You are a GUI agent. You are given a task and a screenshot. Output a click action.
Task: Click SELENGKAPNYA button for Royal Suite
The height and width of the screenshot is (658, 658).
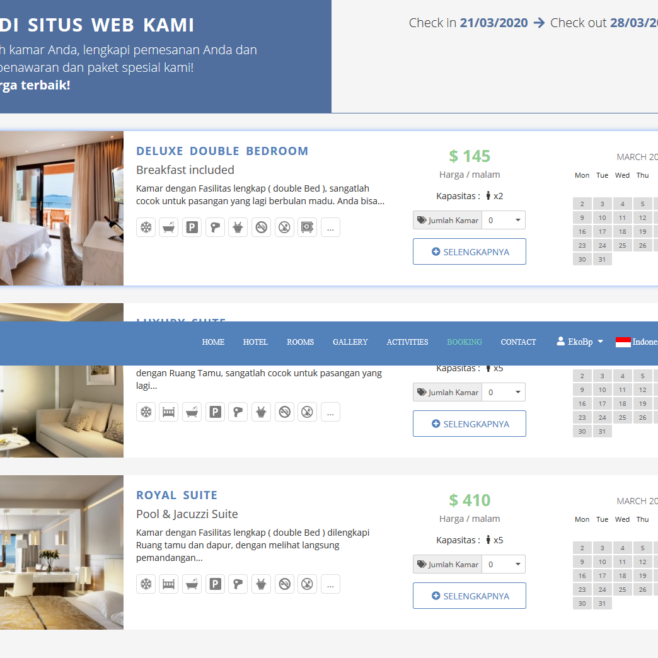pos(469,596)
